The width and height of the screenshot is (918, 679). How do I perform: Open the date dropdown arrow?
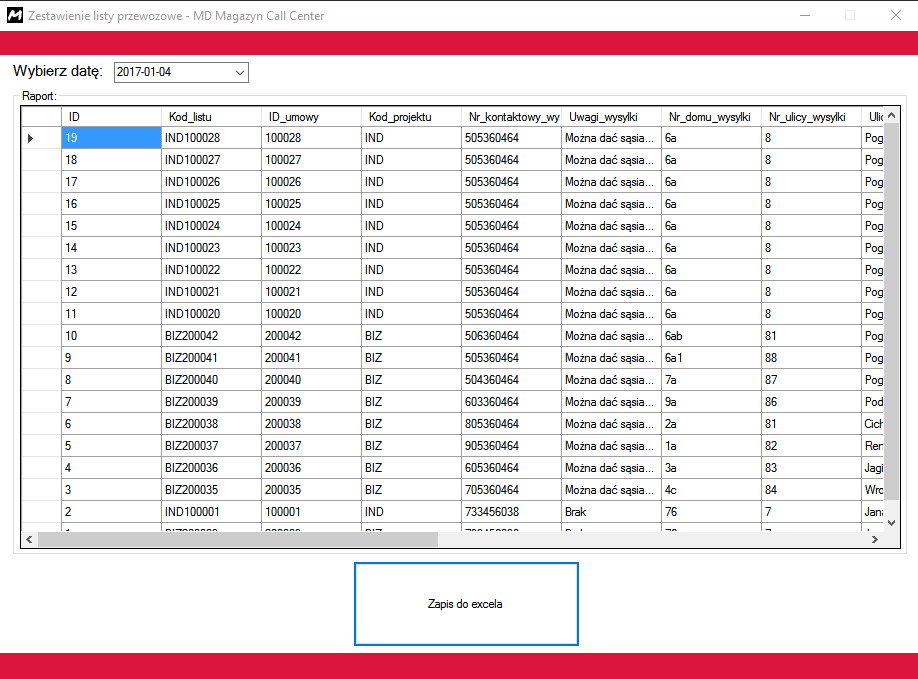[x=239, y=73]
